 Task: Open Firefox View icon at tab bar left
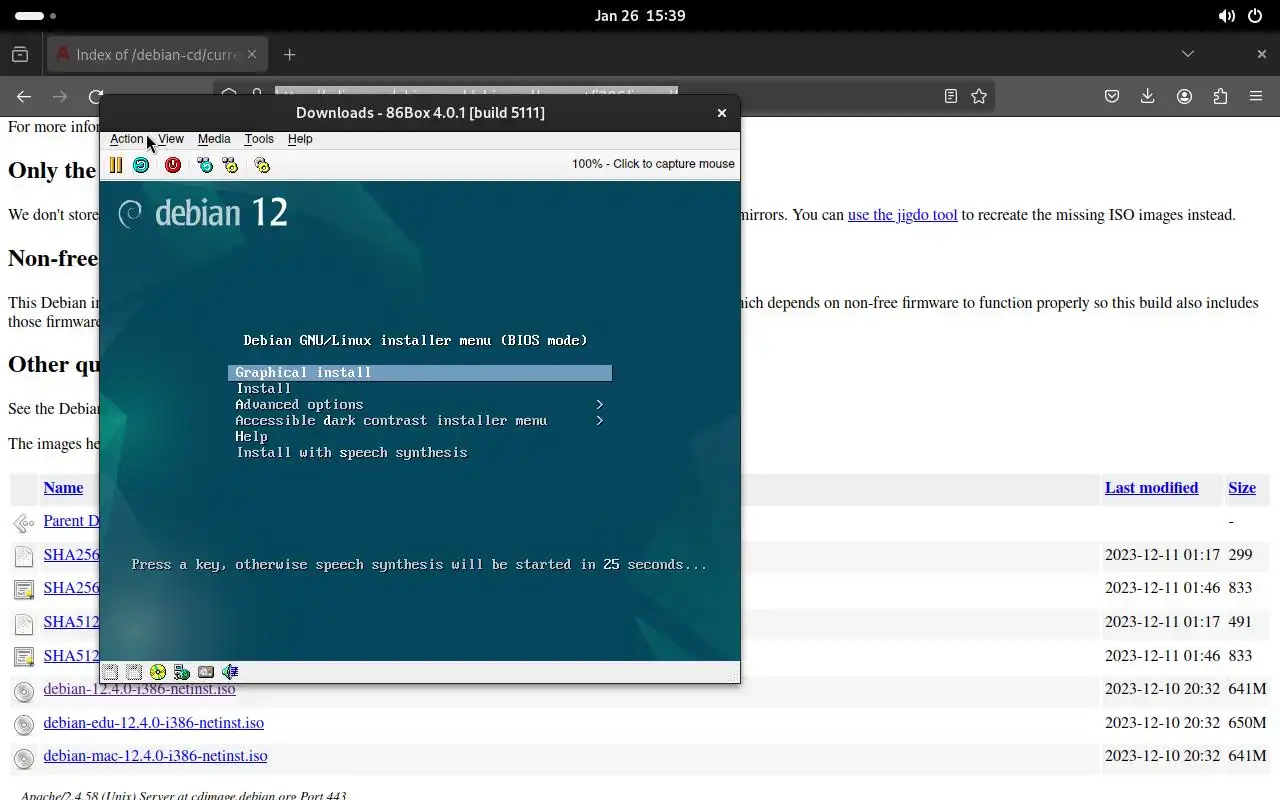20,54
